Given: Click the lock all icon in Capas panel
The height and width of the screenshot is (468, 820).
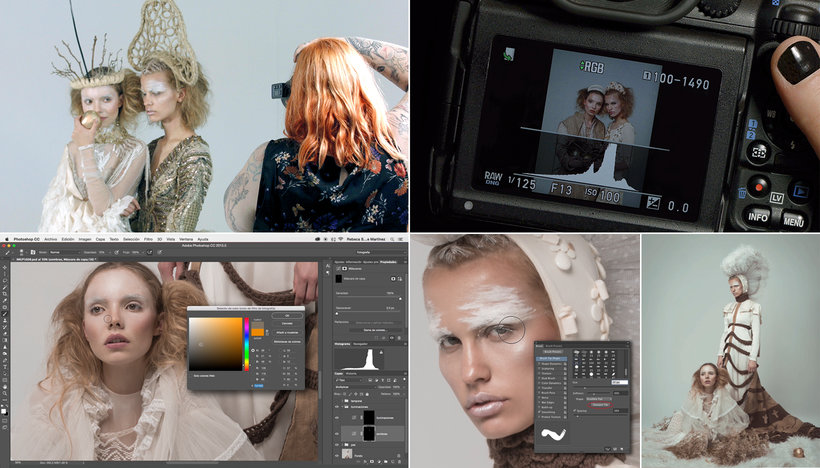Looking at the screenshot, I should click(x=367, y=394).
